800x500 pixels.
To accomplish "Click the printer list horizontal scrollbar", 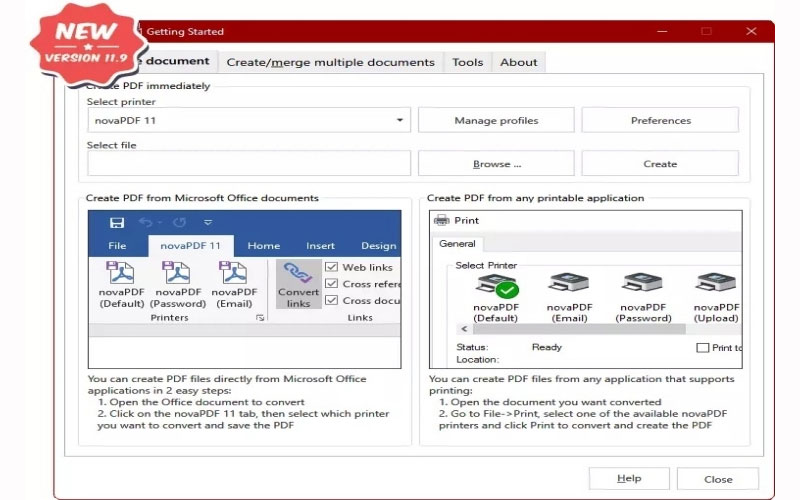I will point(579,329).
